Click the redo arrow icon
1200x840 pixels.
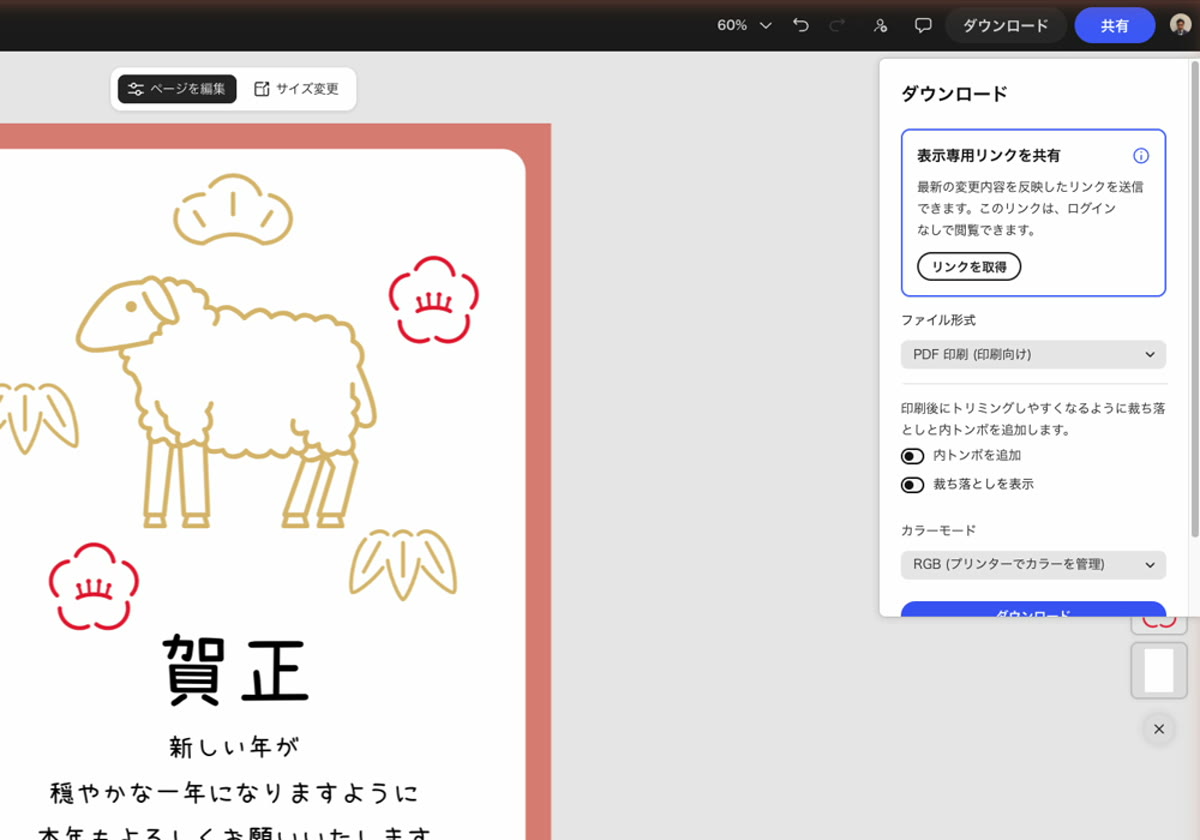837,25
